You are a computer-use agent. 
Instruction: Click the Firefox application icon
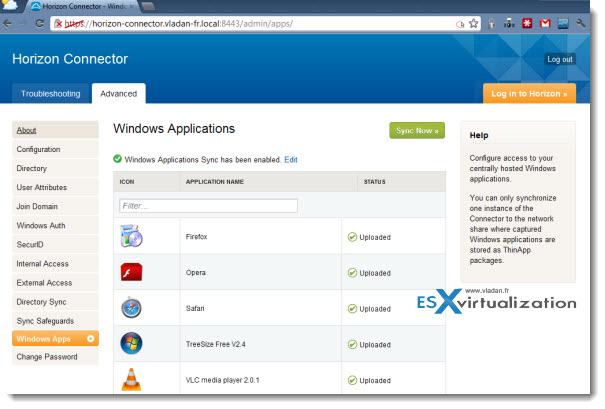click(132, 237)
